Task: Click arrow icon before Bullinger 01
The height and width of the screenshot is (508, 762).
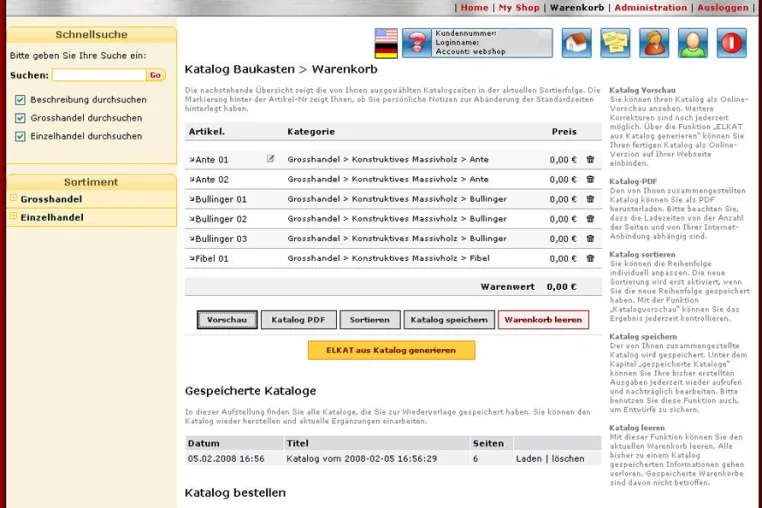Action: pos(192,199)
